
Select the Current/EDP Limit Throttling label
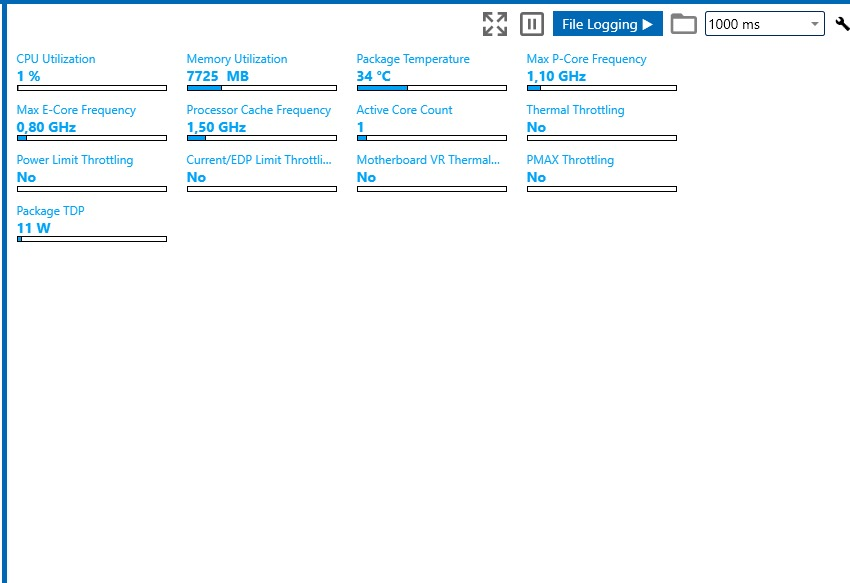pos(259,160)
